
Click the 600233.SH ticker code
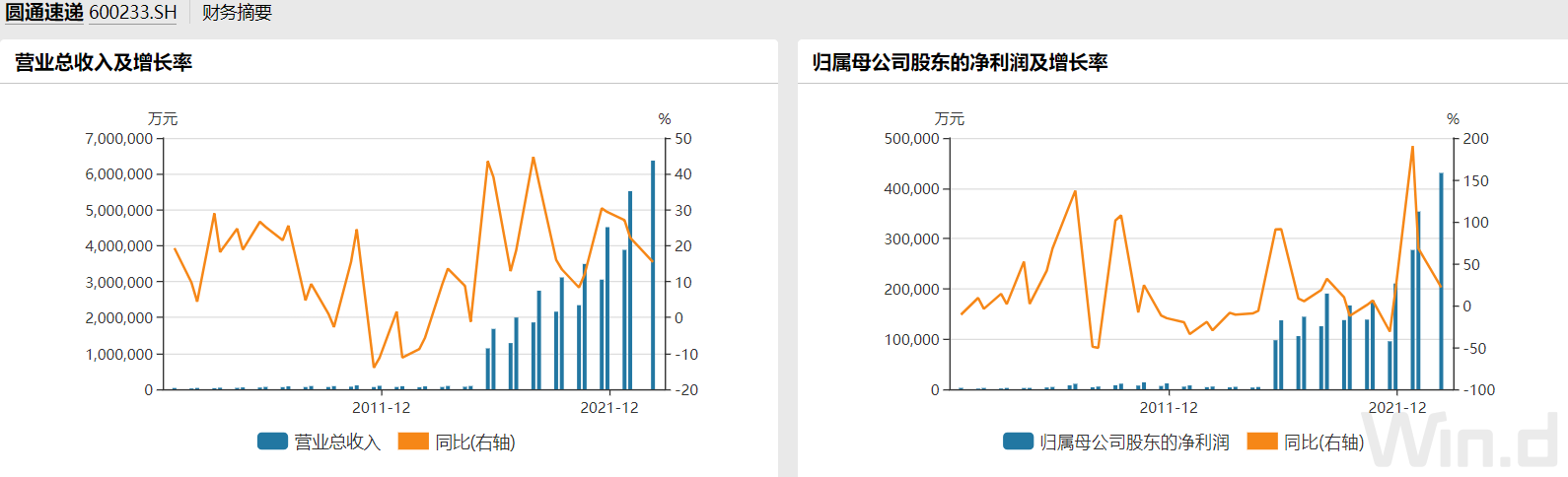point(133,13)
